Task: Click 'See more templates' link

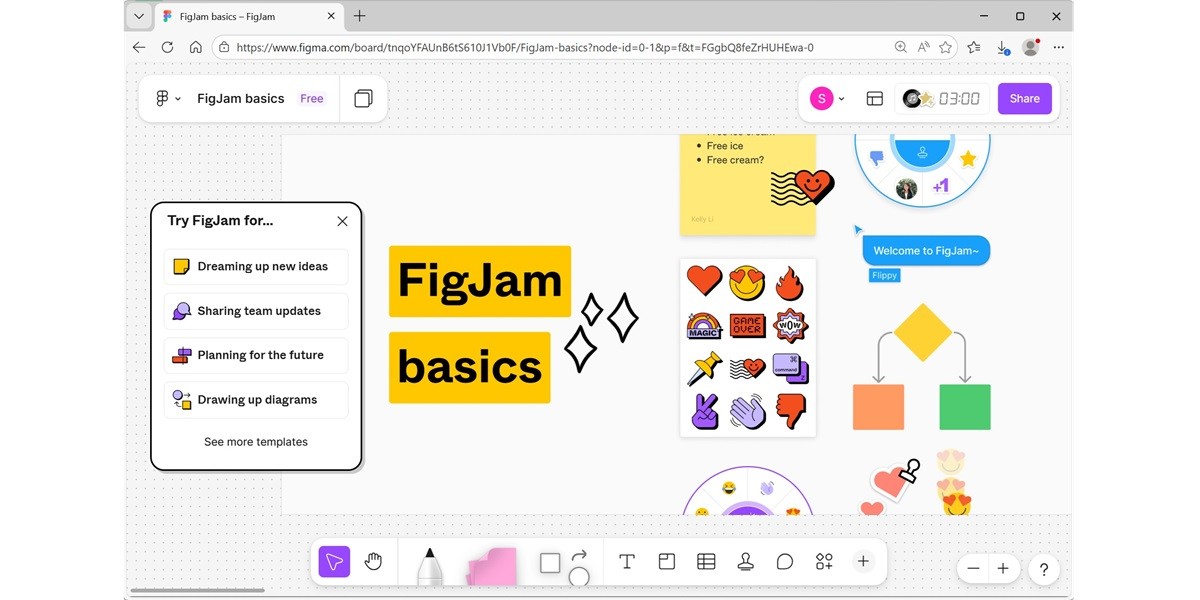Action: [x=256, y=441]
